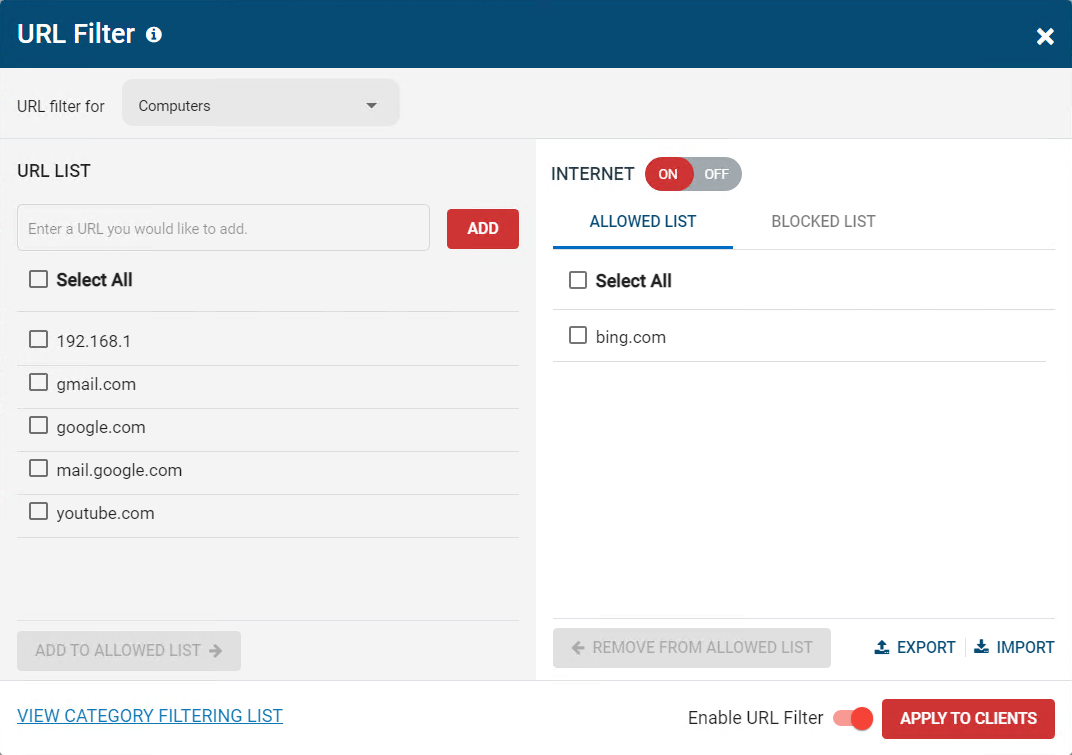Click ADD TO ALLOWED LIST button

[x=129, y=650]
